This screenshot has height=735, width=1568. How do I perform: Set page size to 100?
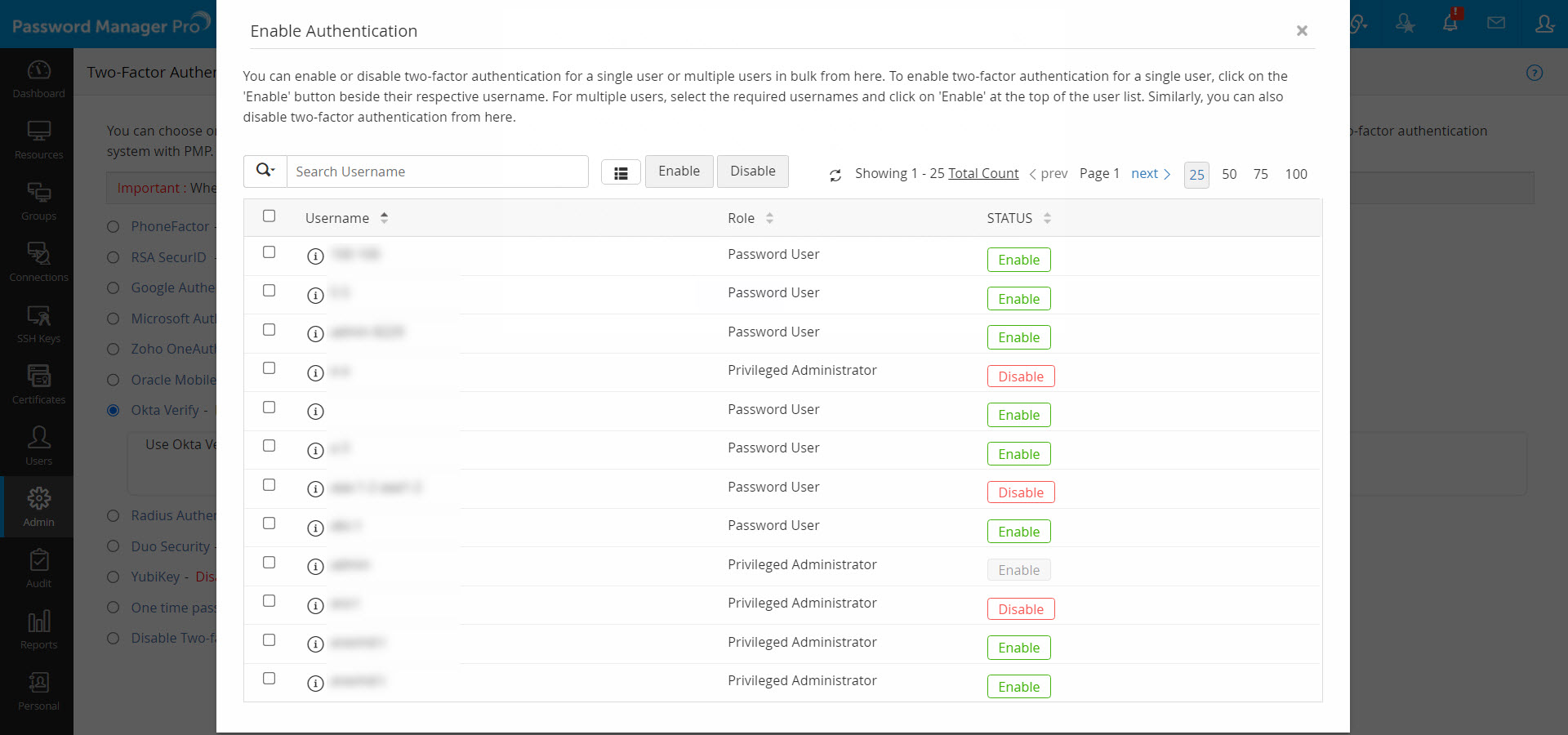1296,174
